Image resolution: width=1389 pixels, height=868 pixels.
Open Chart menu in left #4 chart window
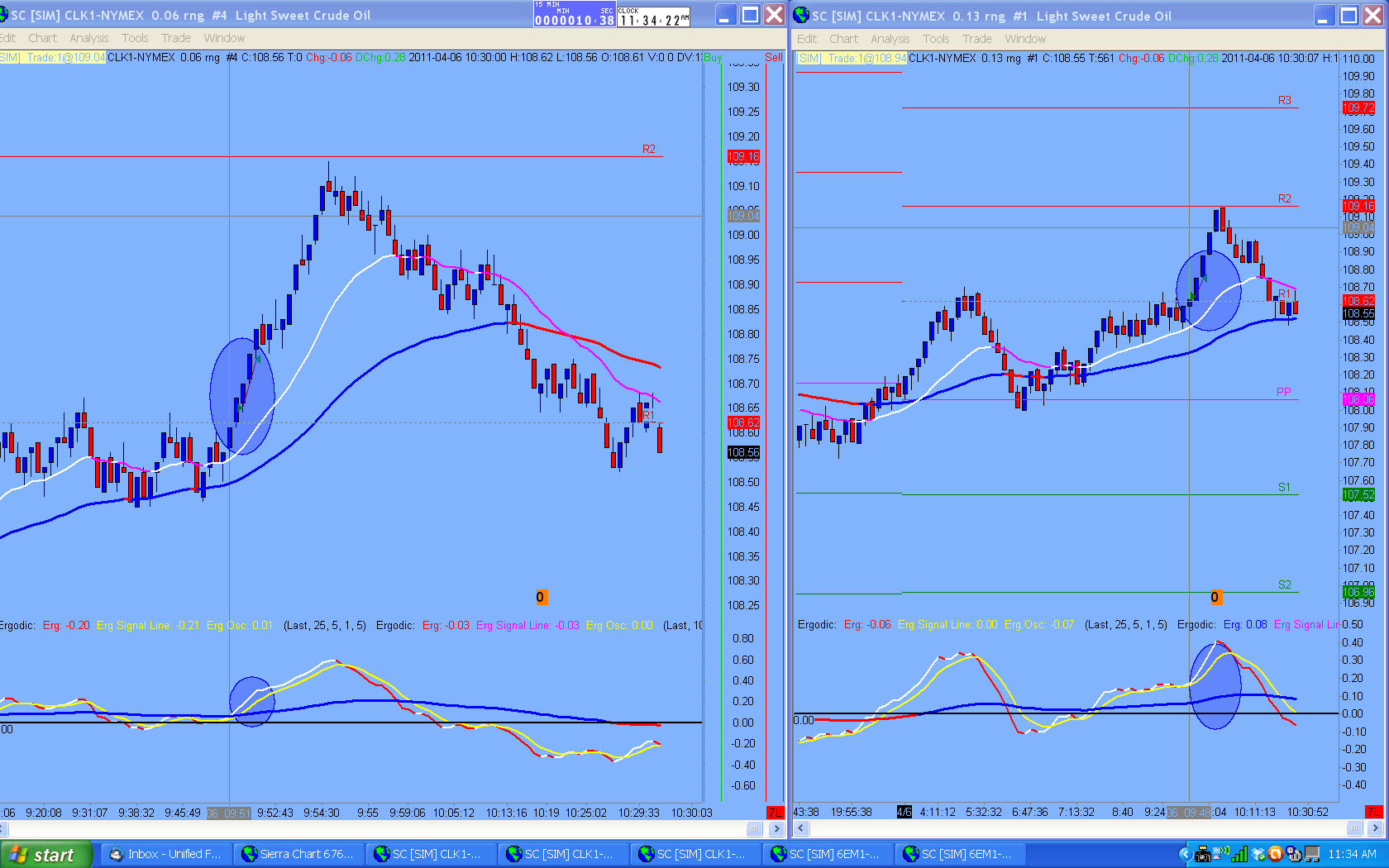tap(42, 38)
